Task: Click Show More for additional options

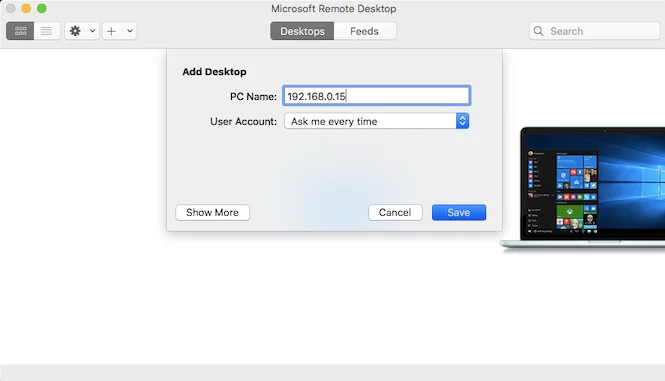Action: (x=212, y=213)
